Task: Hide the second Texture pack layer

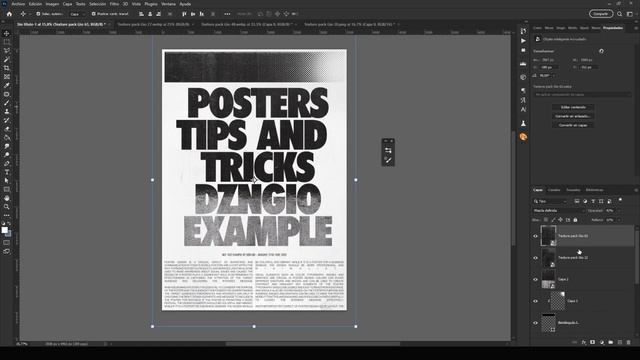Action: pos(536,258)
